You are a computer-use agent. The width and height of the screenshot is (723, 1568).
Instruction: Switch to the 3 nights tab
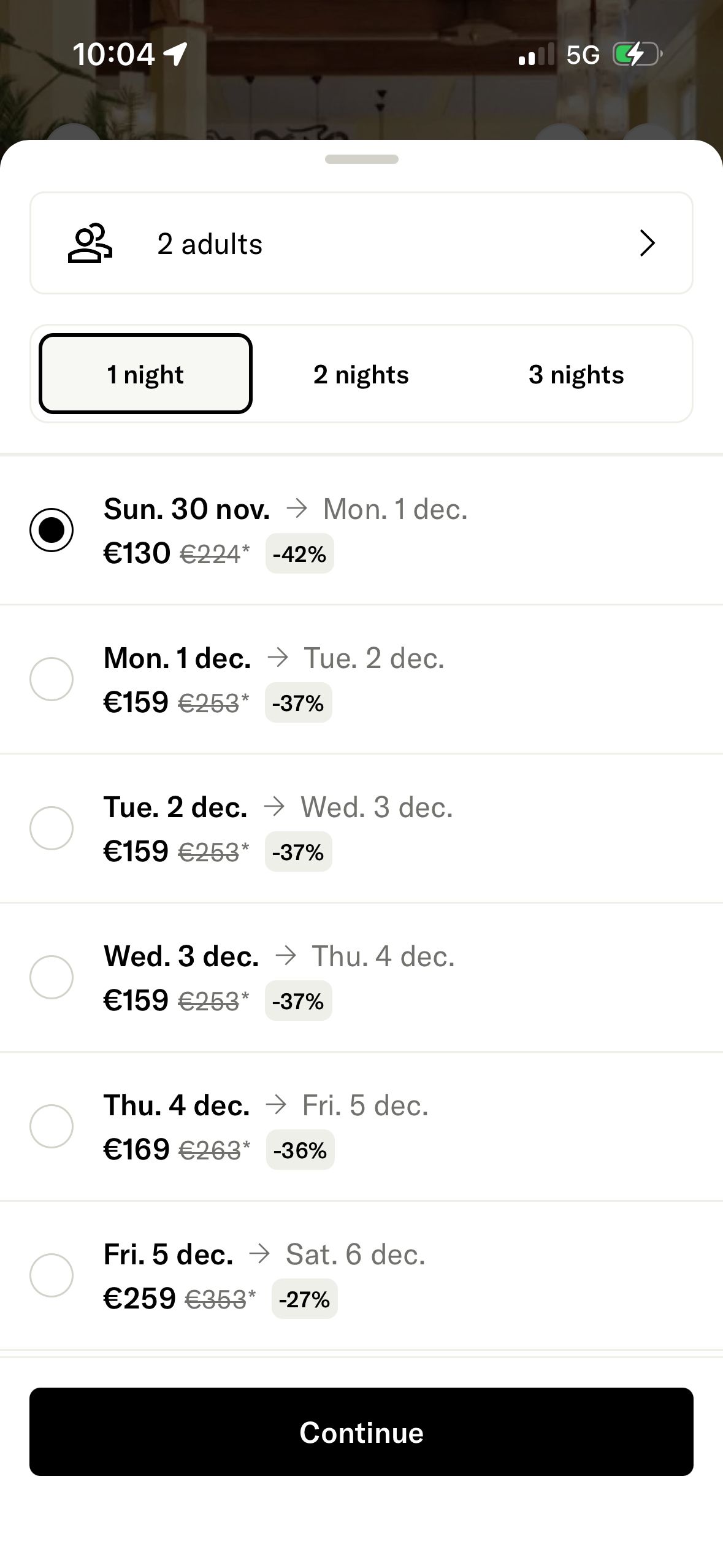tap(576, 374)
